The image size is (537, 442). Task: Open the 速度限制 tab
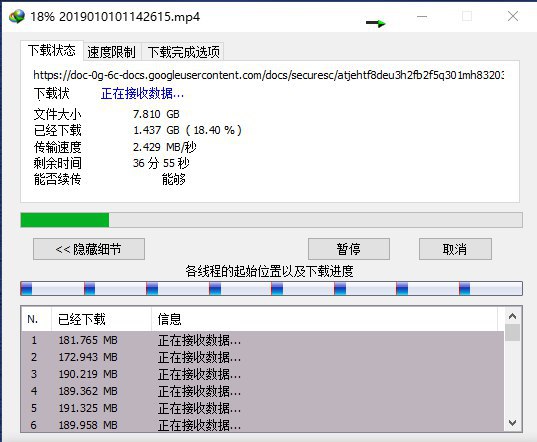click(x=112, y=52)
